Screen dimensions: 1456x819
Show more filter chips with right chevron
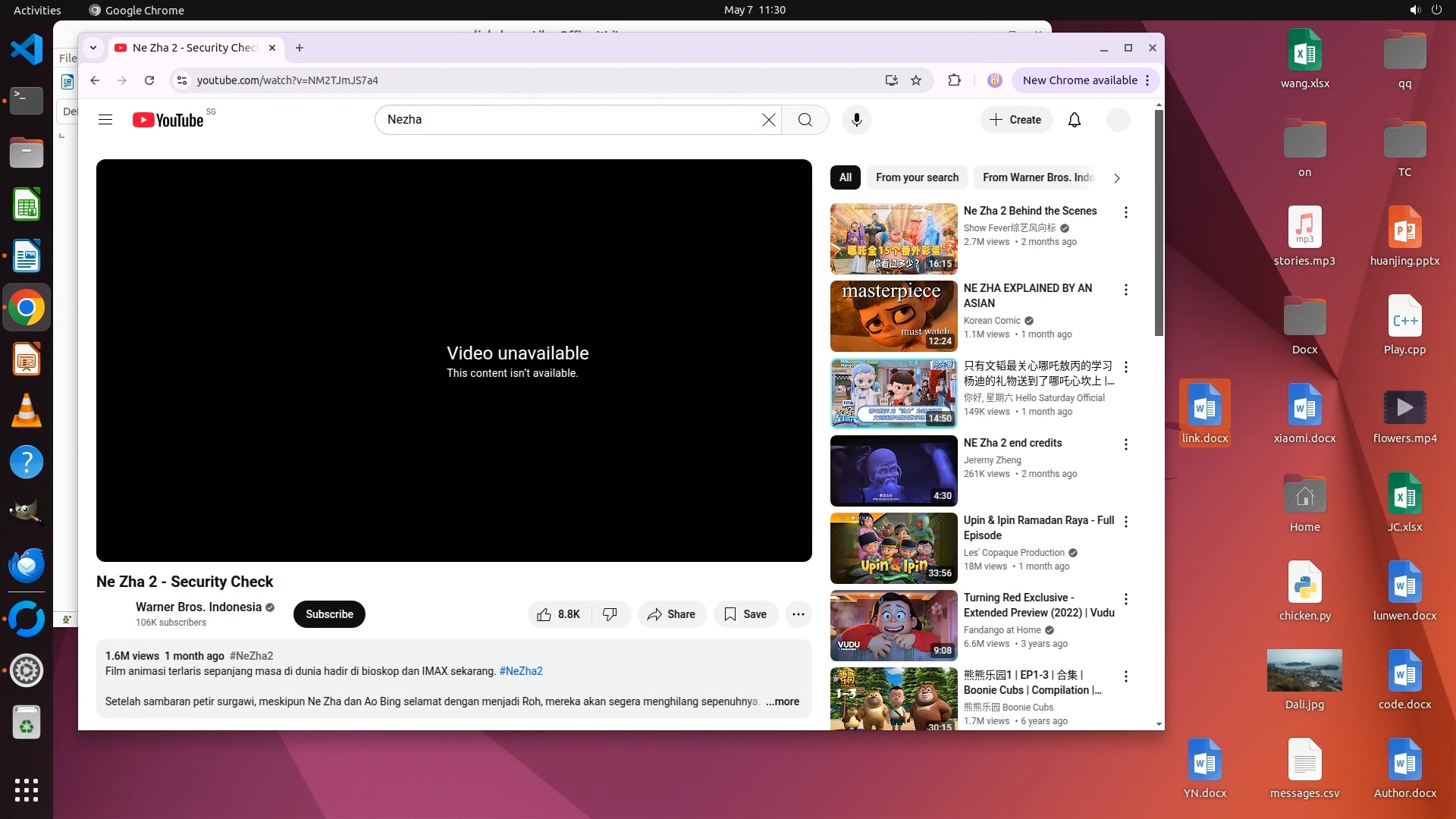pos(1116,178)
